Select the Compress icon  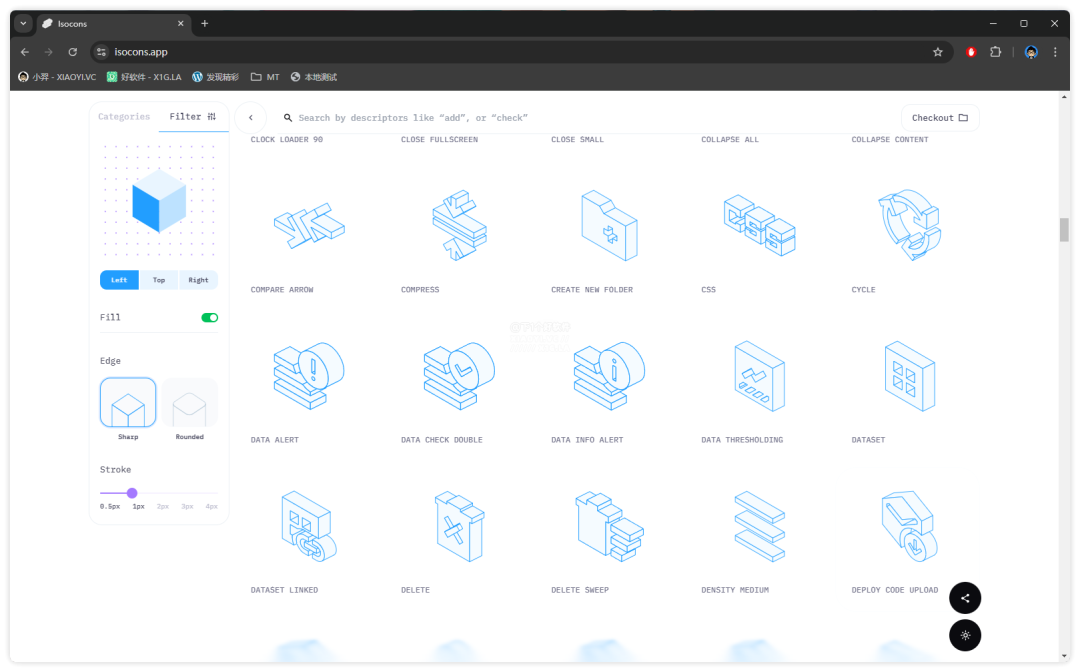coord(459,225)
